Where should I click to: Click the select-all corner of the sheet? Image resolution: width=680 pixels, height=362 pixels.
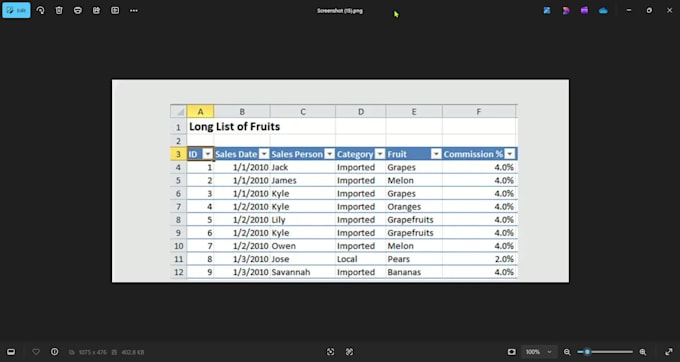pyautogui.click(x=179, y=111)
